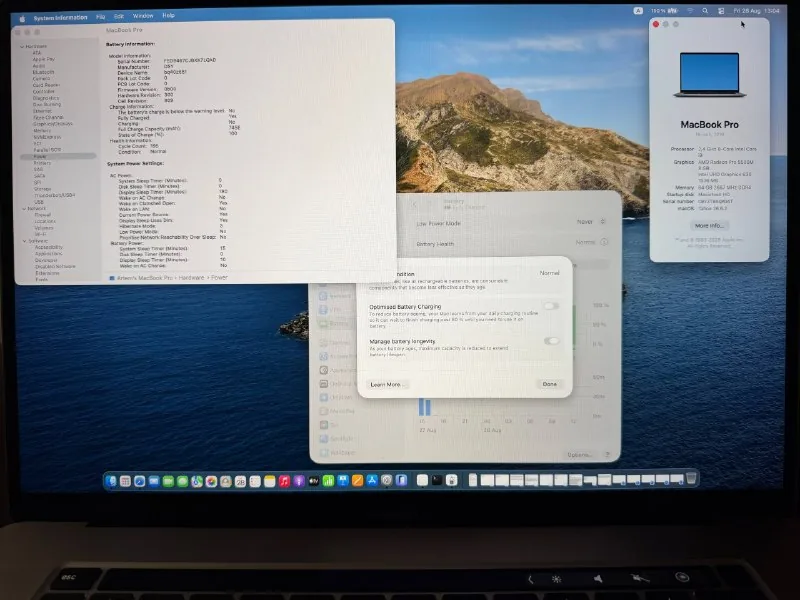Open the Mail app in the Dock
The width and height of the screenshot is (800, 600).
point(154,481)
